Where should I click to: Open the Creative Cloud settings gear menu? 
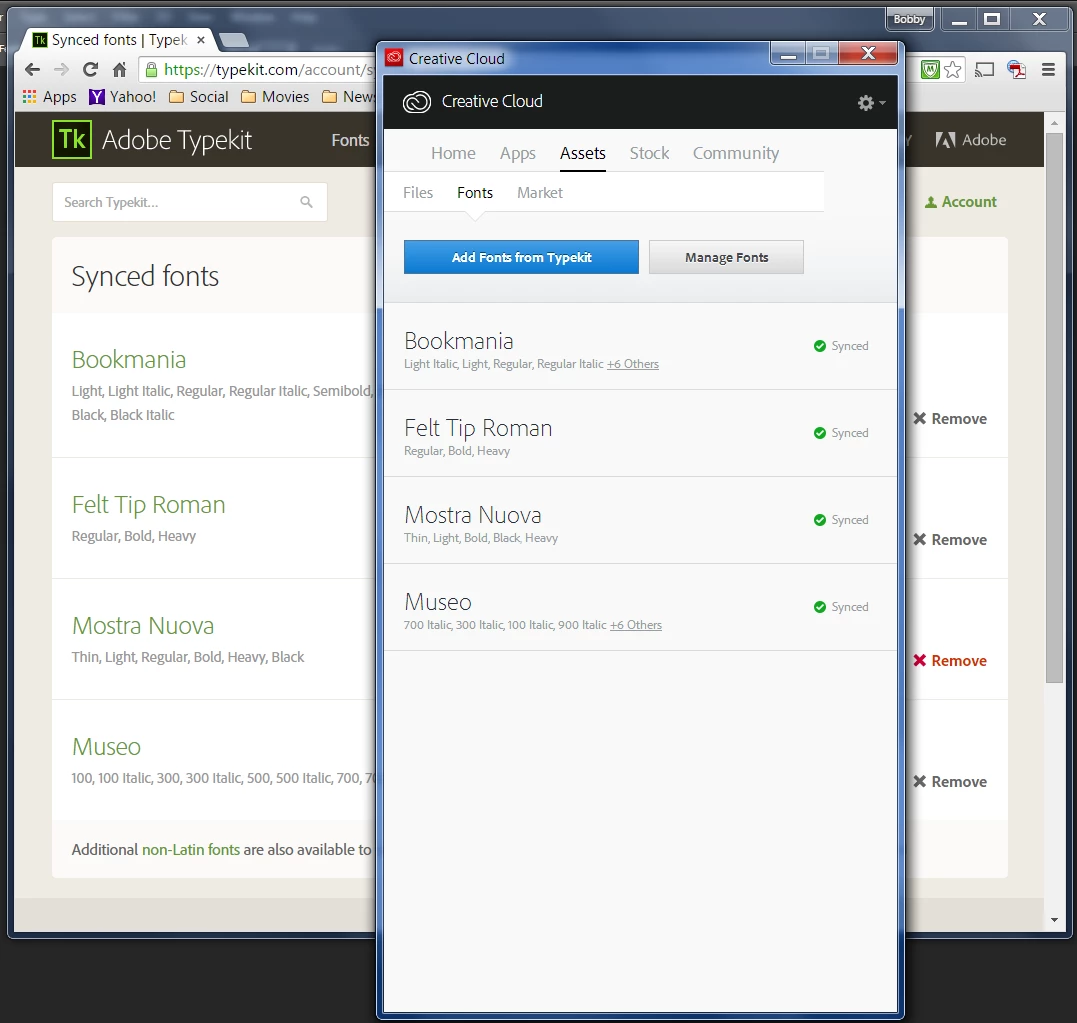[871, 103]
